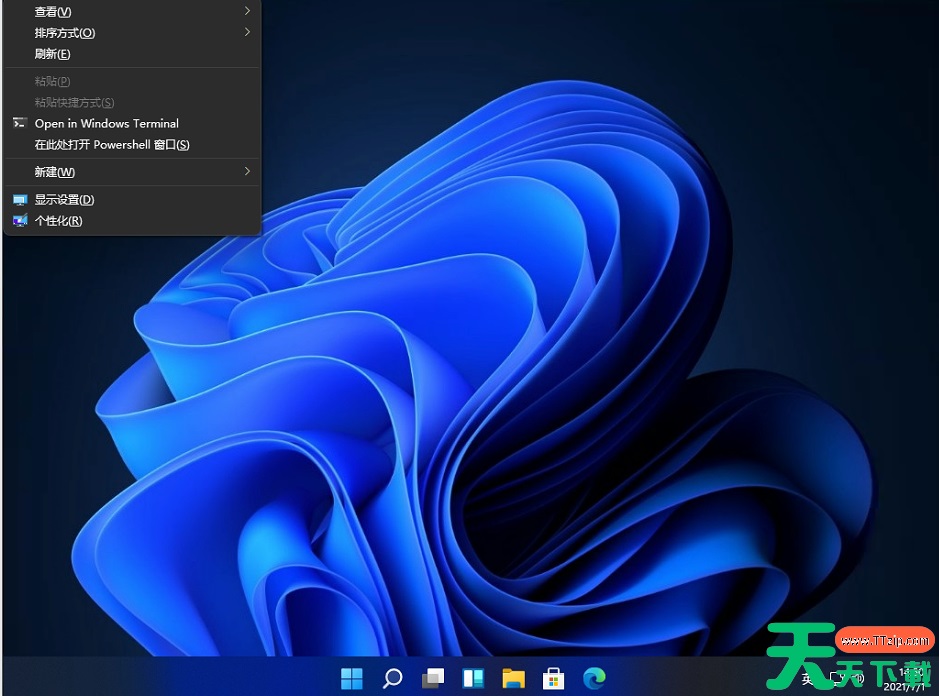Launch Microsoft Edge from the taskbar
The height and width of the screenshot is (696, 939).
pyautogui.click(x=594, y=678)
